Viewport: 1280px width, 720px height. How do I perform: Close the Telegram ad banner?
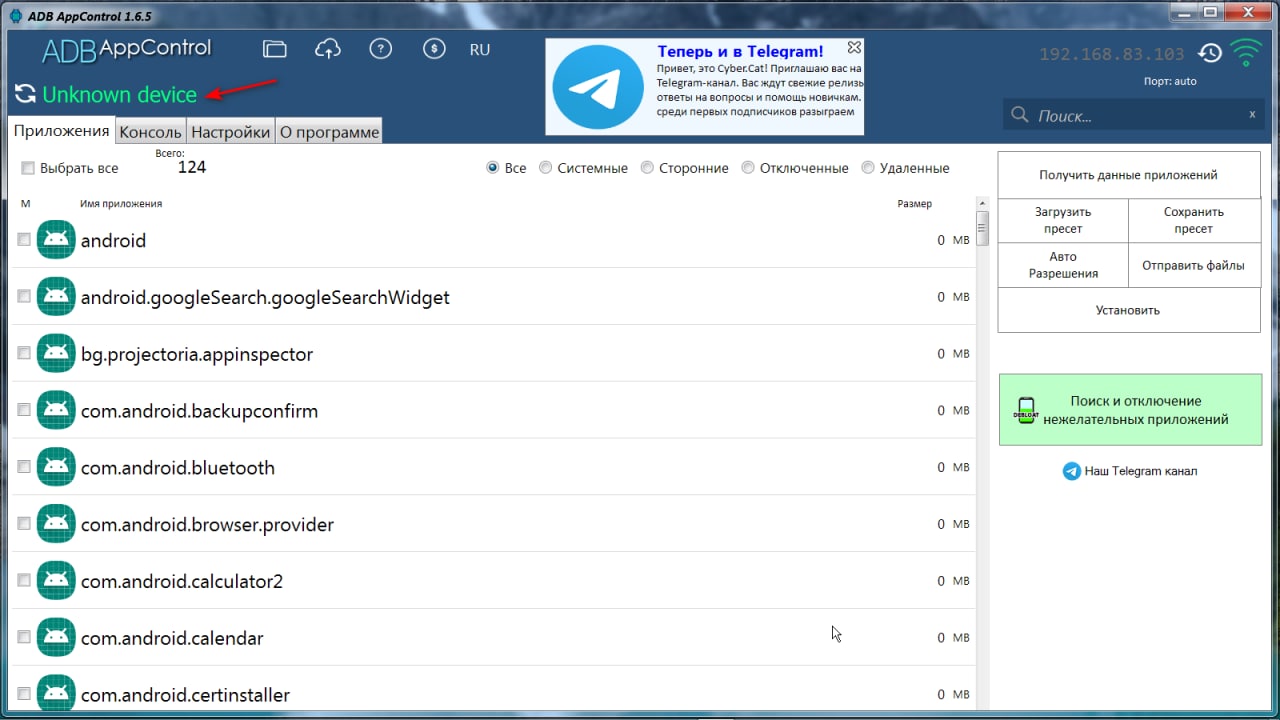853,47
